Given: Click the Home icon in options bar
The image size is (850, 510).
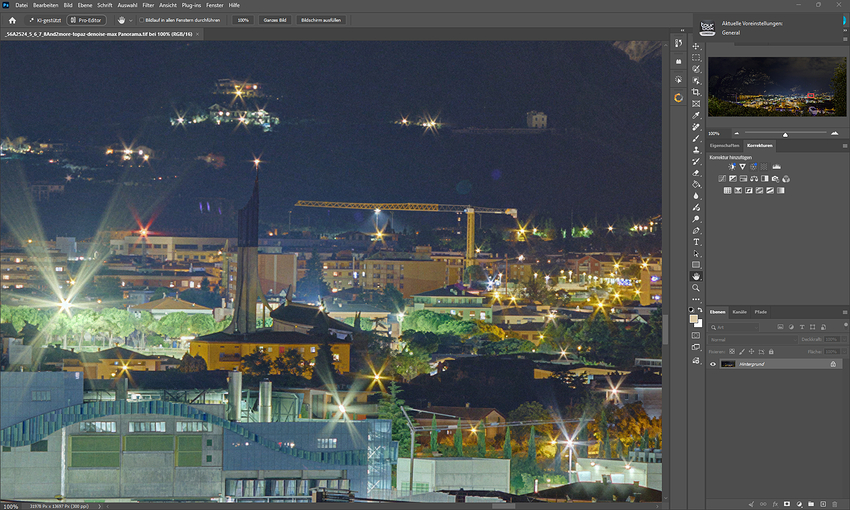Looking at the screenshot, I should coord(12,20).
